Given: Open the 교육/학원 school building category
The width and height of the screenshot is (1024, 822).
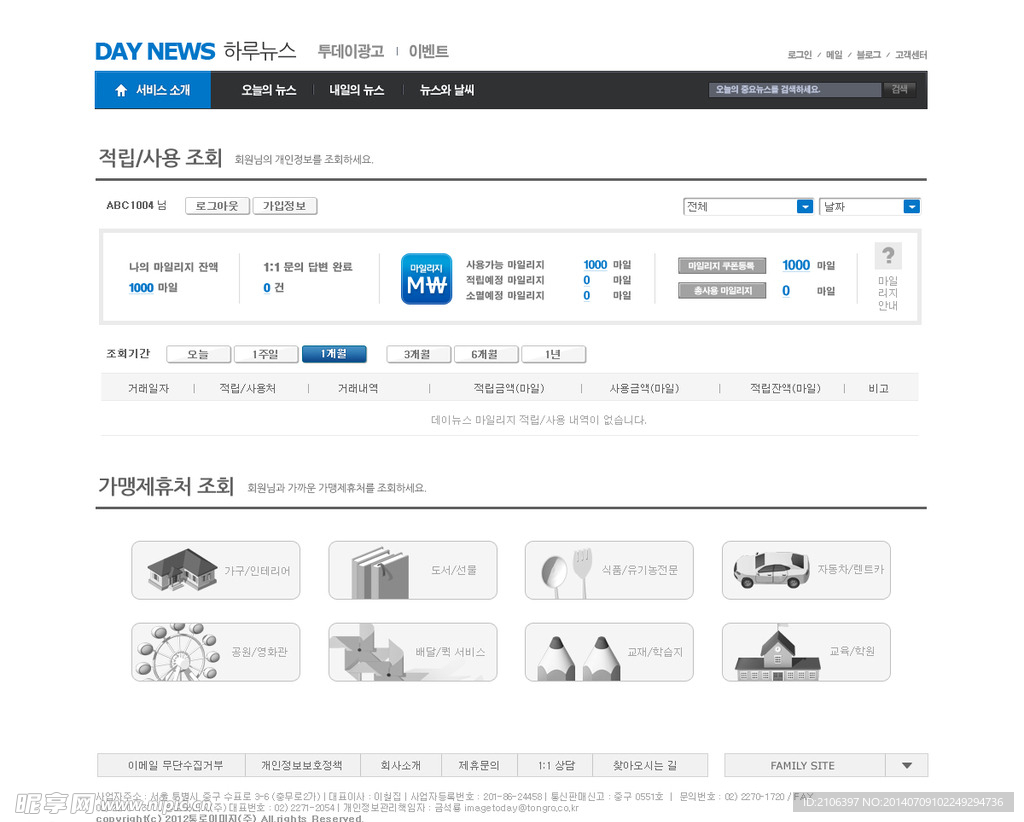Looking at the screenshot, I should pos(805,652).
